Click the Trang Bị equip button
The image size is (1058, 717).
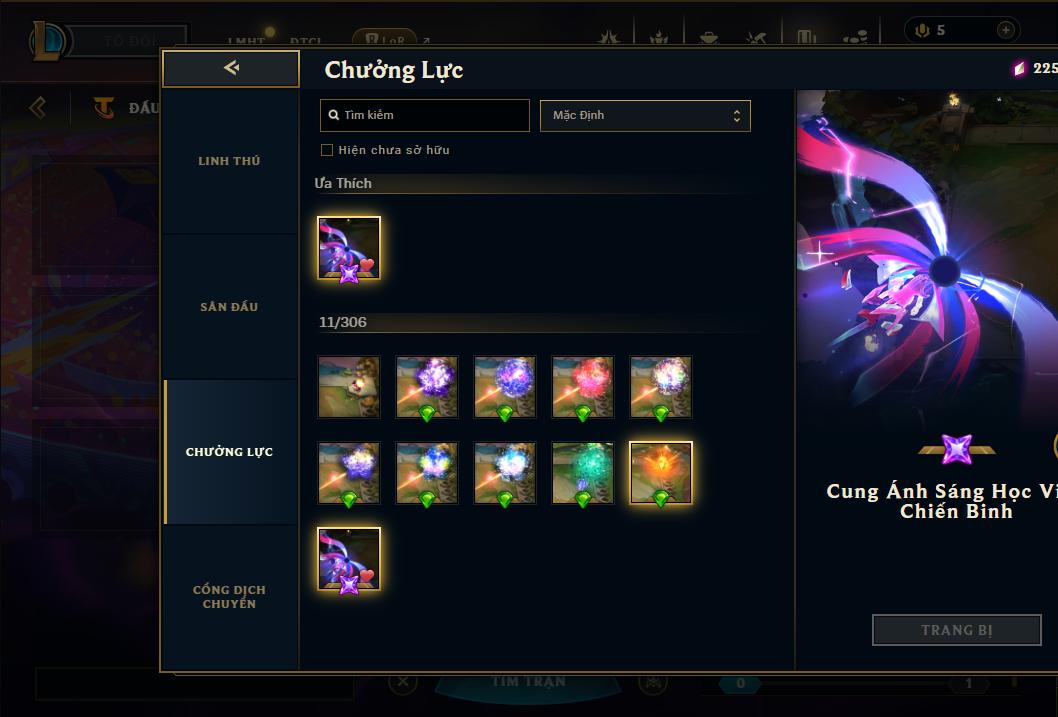pos(957,630)
